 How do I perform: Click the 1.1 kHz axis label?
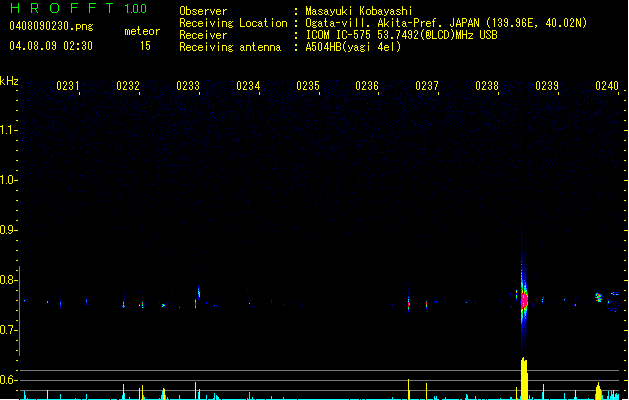click(7, 130)
